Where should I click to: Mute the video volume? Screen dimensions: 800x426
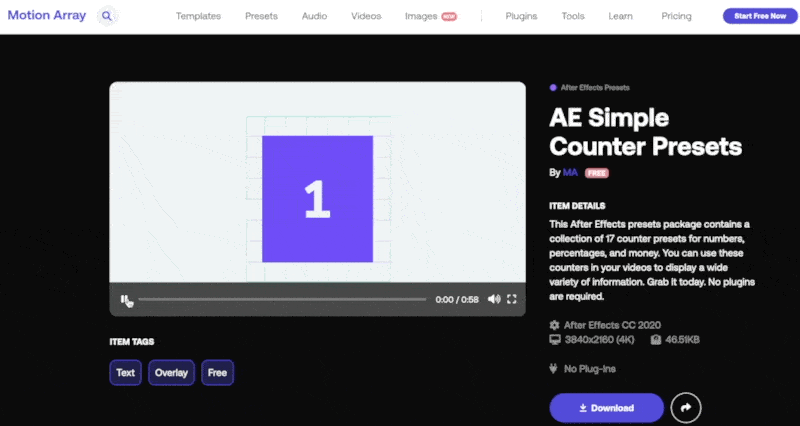pos(494,299)
